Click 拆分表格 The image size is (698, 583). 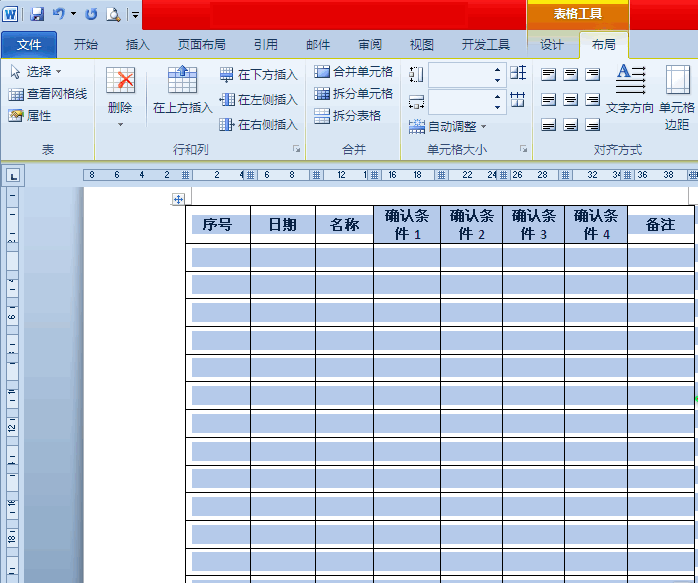point(348,116)
